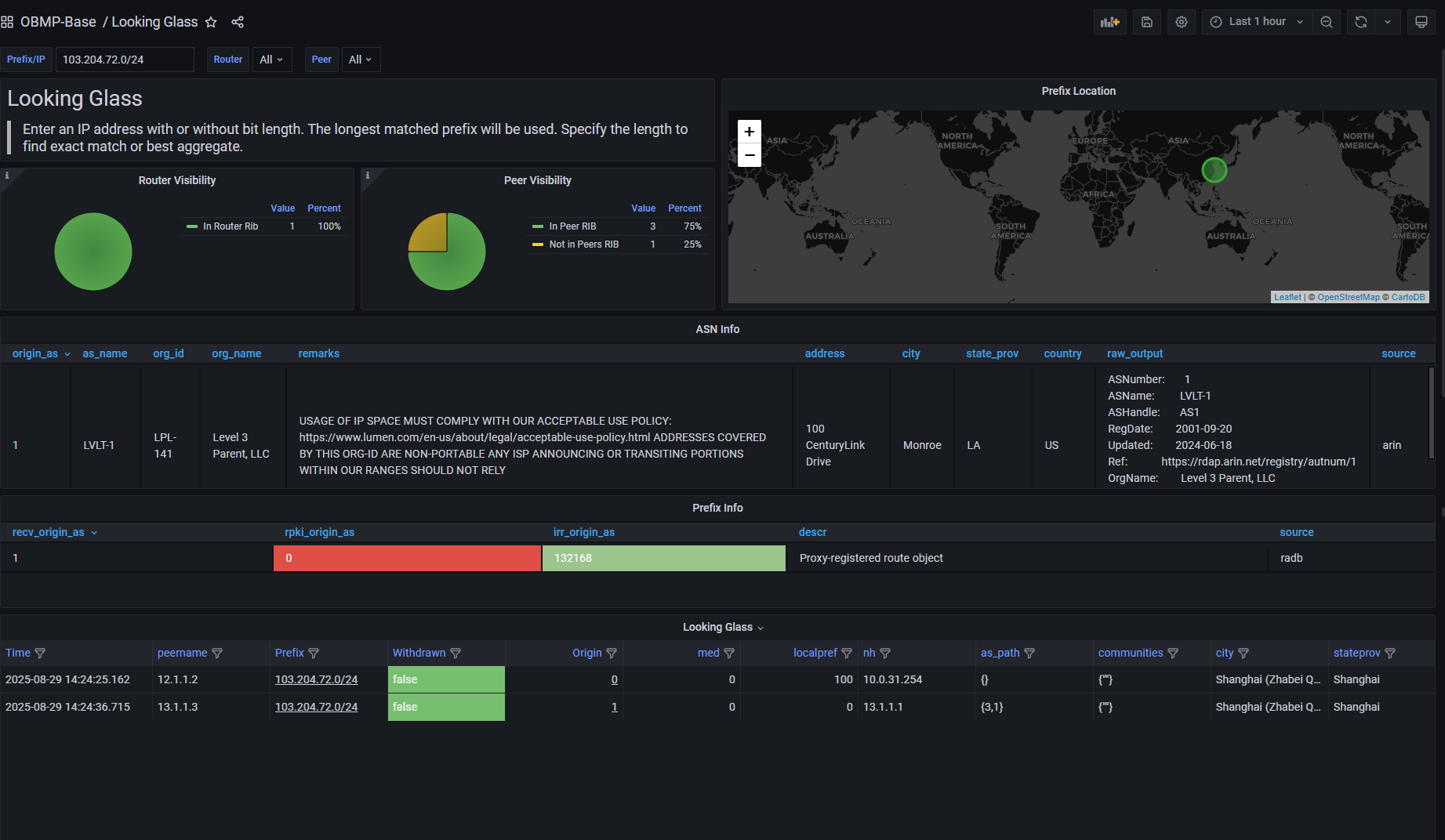Share the dashboard via the share icon

[x=238, y=22]
